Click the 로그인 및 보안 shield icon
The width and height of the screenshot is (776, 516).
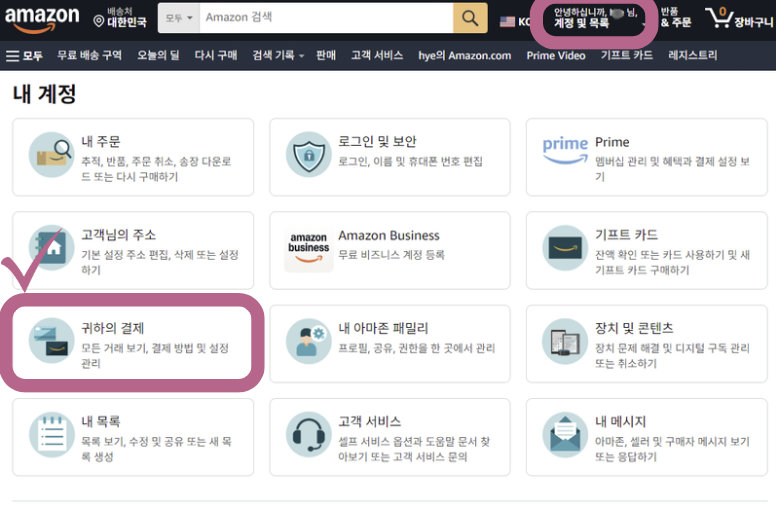(x=308, y=154)
